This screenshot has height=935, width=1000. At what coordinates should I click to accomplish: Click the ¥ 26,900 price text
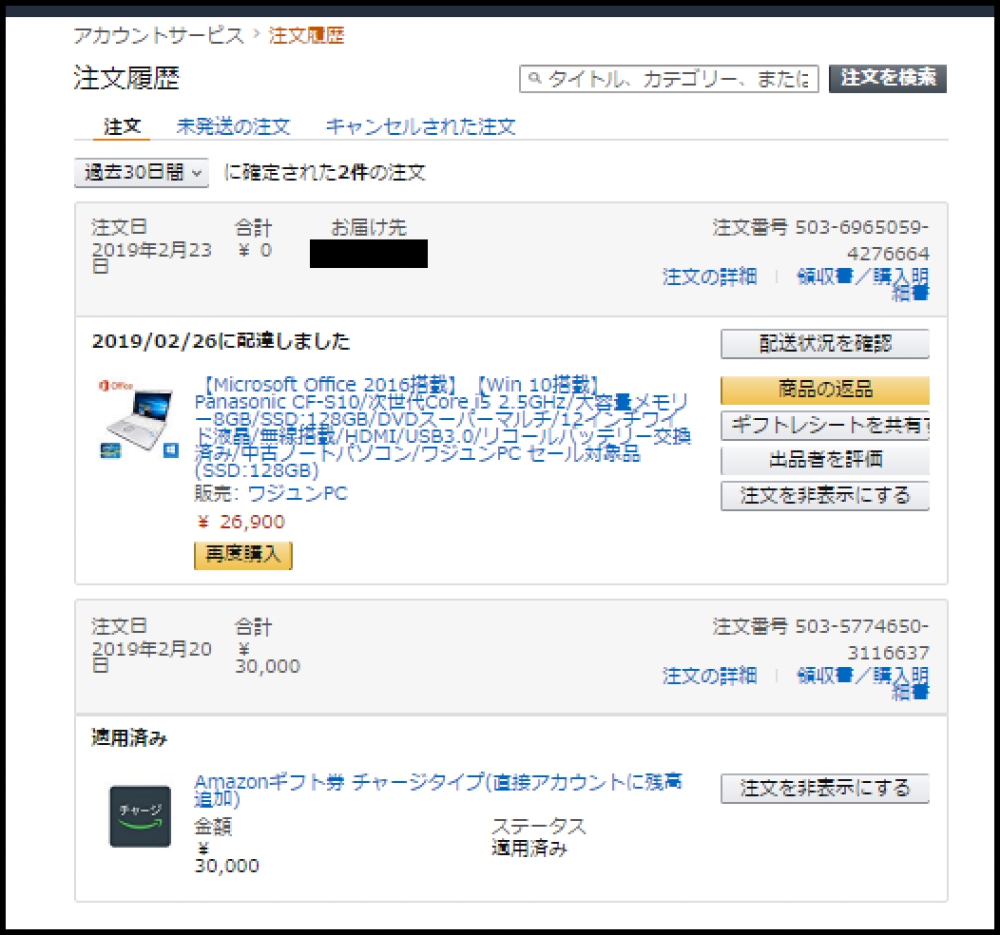[240, 522]
